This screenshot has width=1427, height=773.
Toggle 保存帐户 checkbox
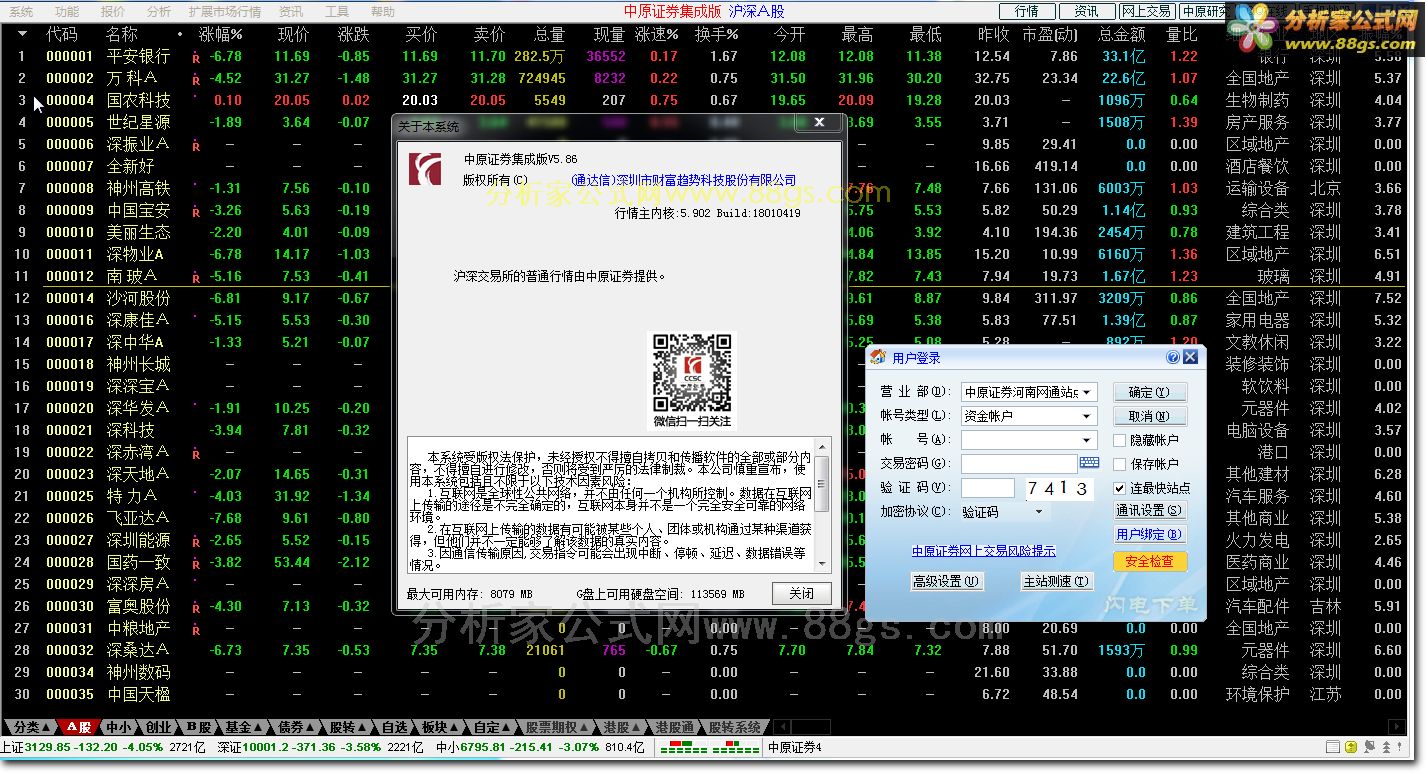1120,464
